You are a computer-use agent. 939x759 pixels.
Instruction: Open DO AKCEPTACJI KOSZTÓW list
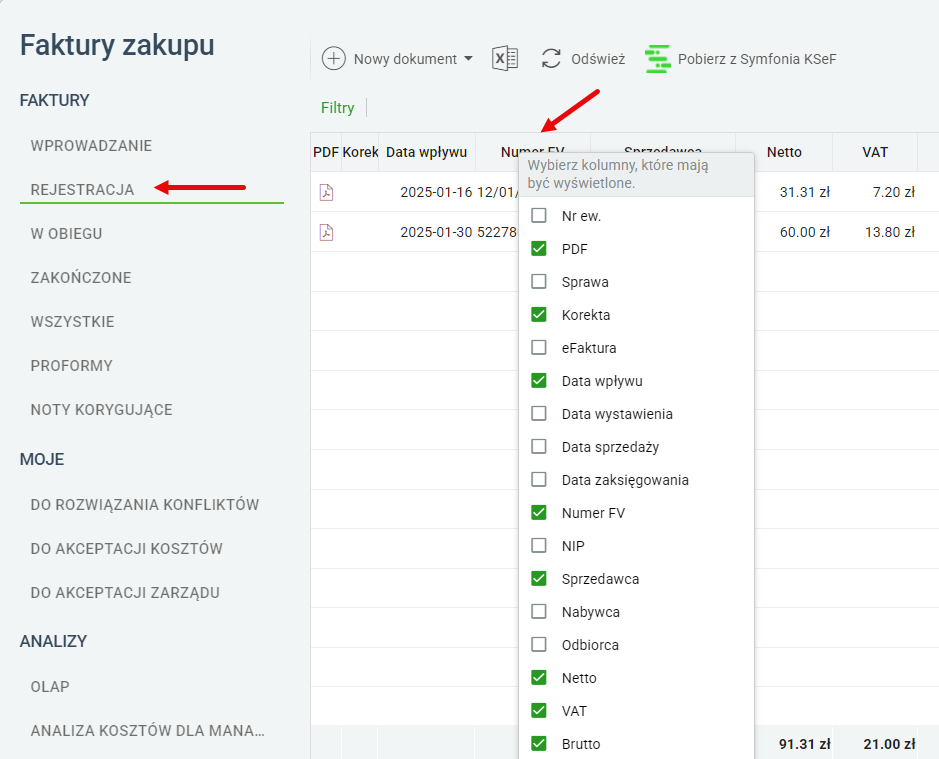pyautogui.click(x=126, y=549)
